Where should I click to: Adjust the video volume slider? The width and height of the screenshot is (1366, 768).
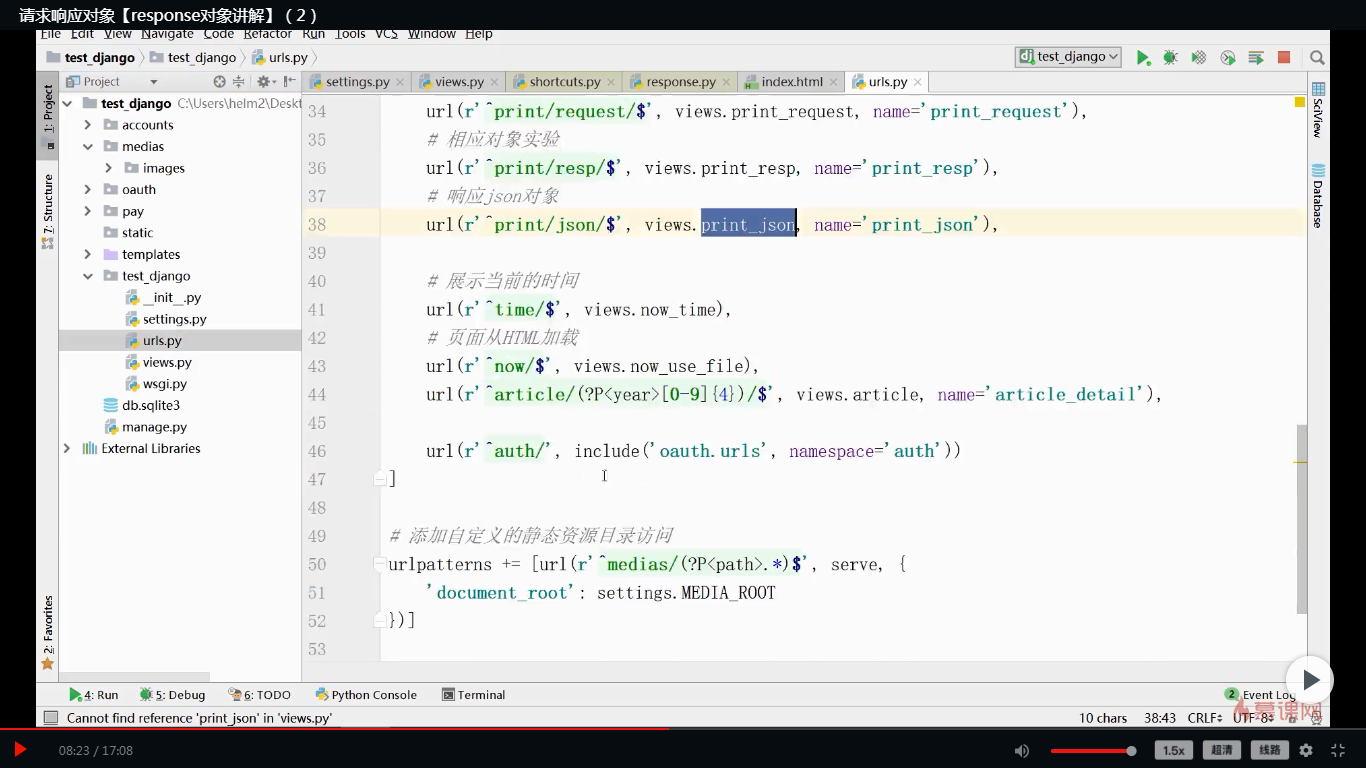1093,750
